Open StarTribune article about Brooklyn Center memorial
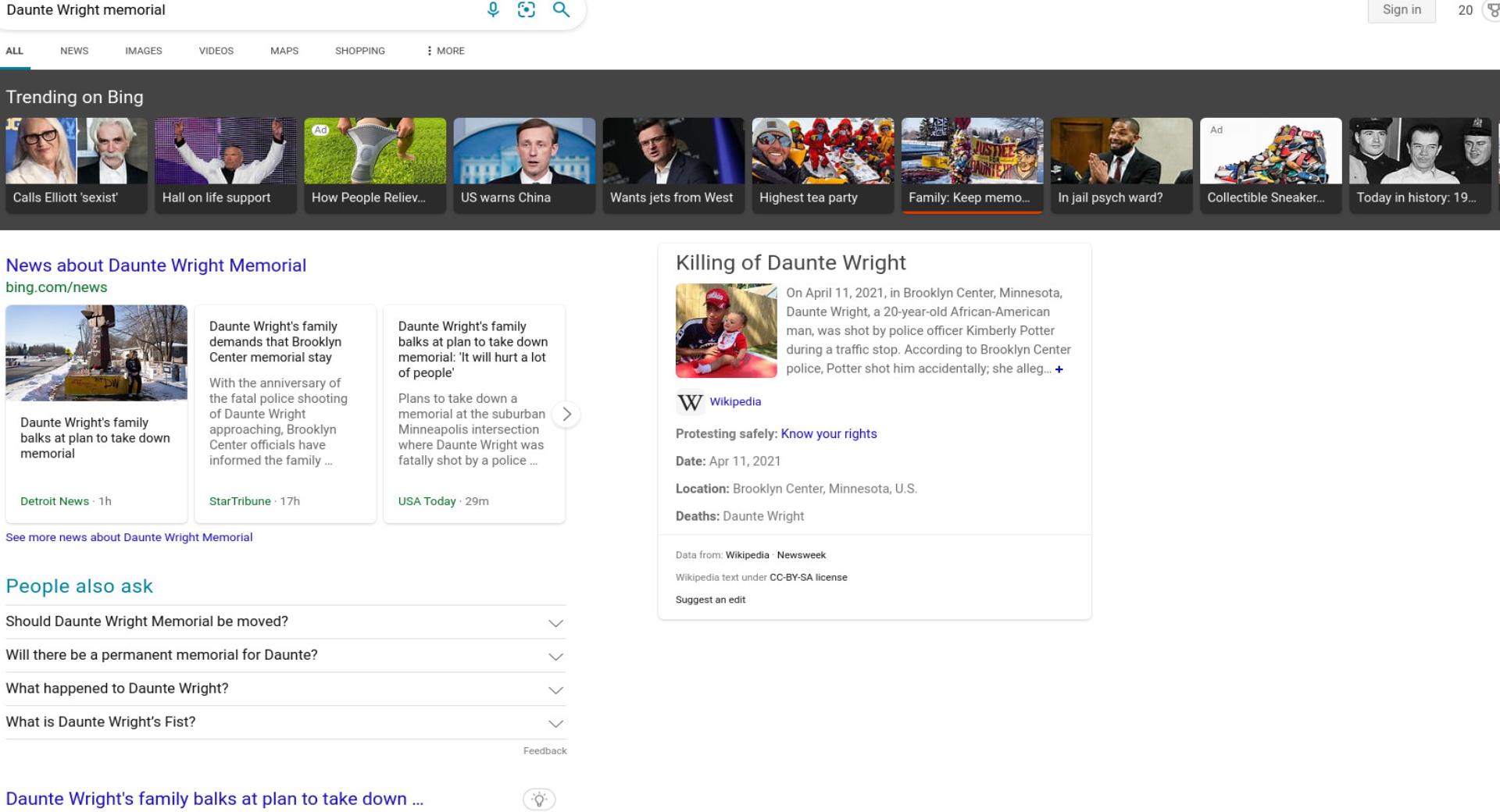Viewport: 1500px width, 812px height. [285, 414]
